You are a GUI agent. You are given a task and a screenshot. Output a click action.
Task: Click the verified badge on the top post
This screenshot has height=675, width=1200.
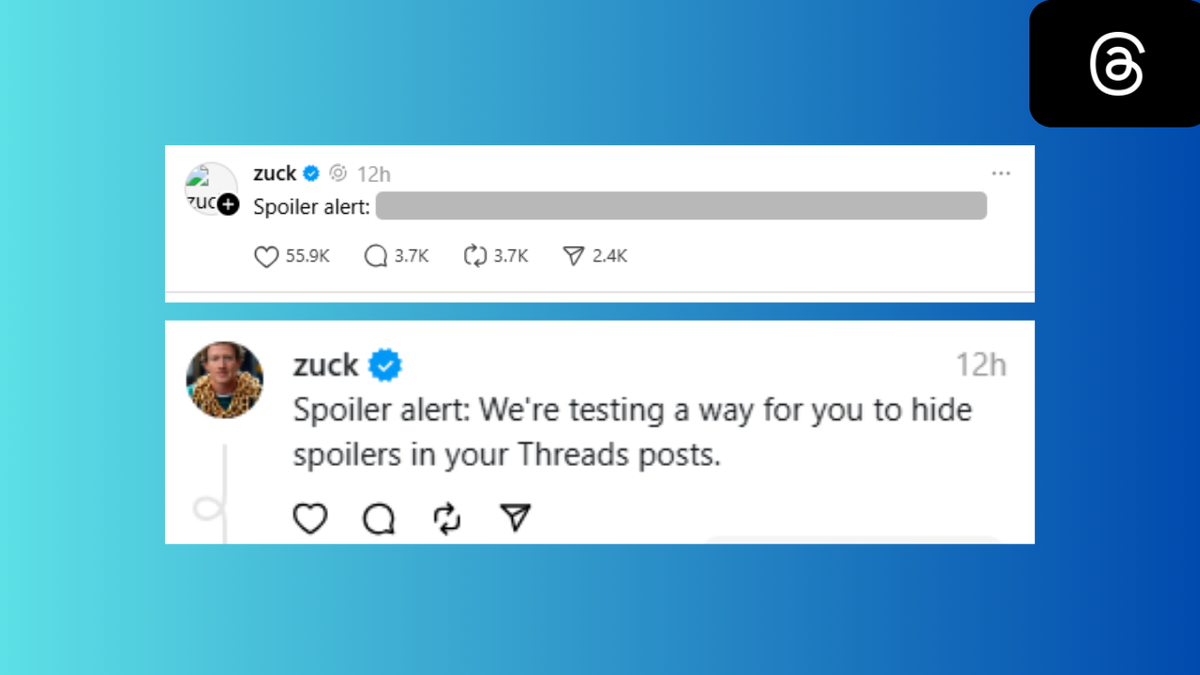coord(311,174)
